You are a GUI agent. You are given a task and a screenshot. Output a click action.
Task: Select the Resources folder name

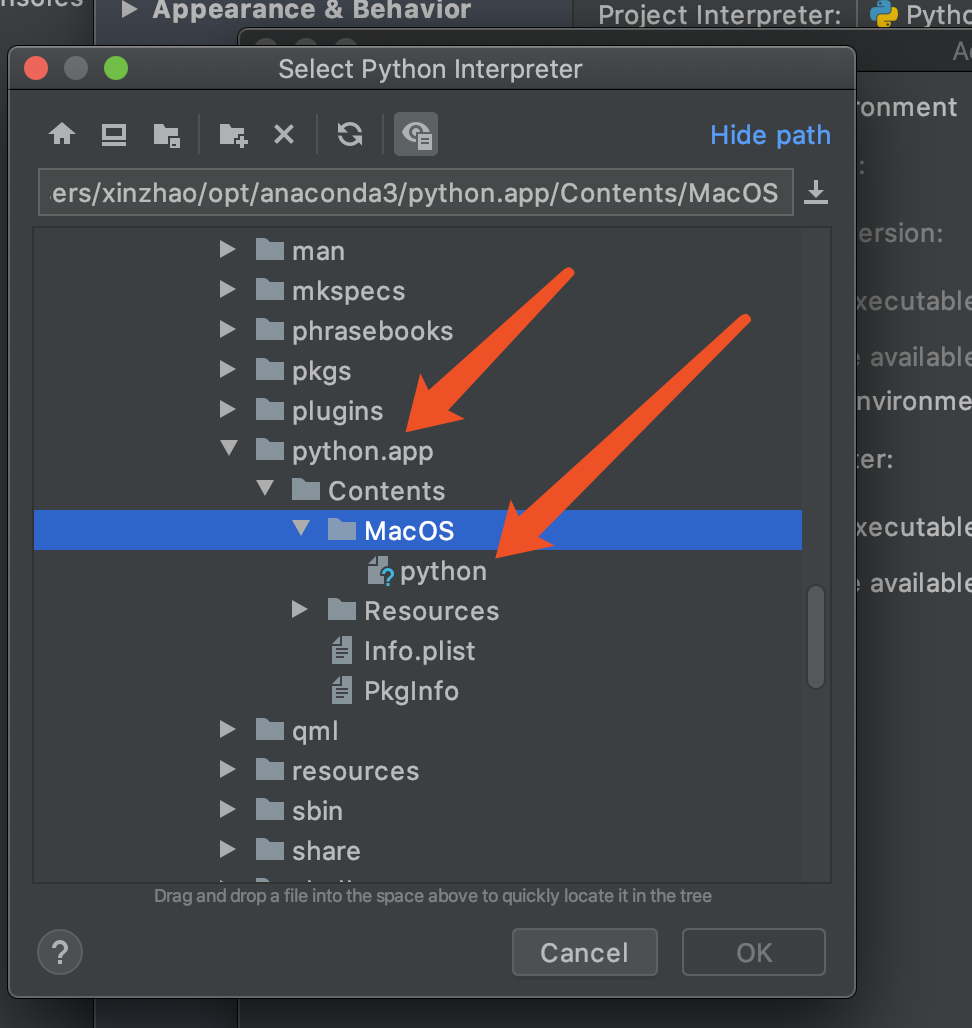432,611
